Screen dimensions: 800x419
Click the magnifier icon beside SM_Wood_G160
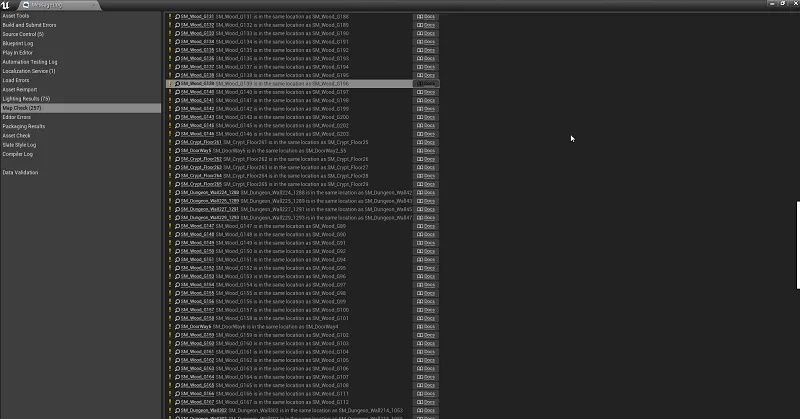pyautogui.click(x=177, y=343)
